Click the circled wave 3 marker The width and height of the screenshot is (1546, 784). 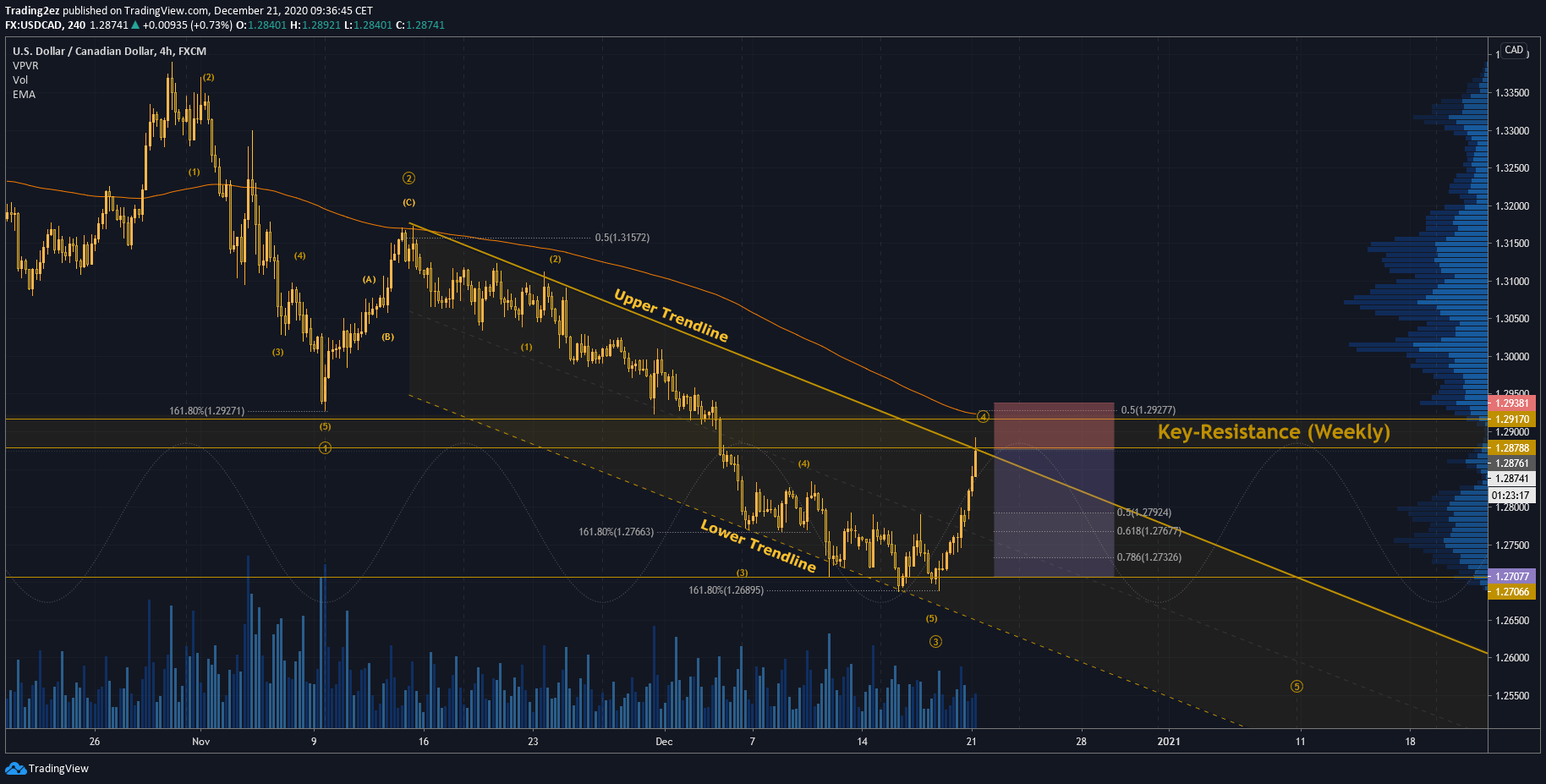click(935, 642)
